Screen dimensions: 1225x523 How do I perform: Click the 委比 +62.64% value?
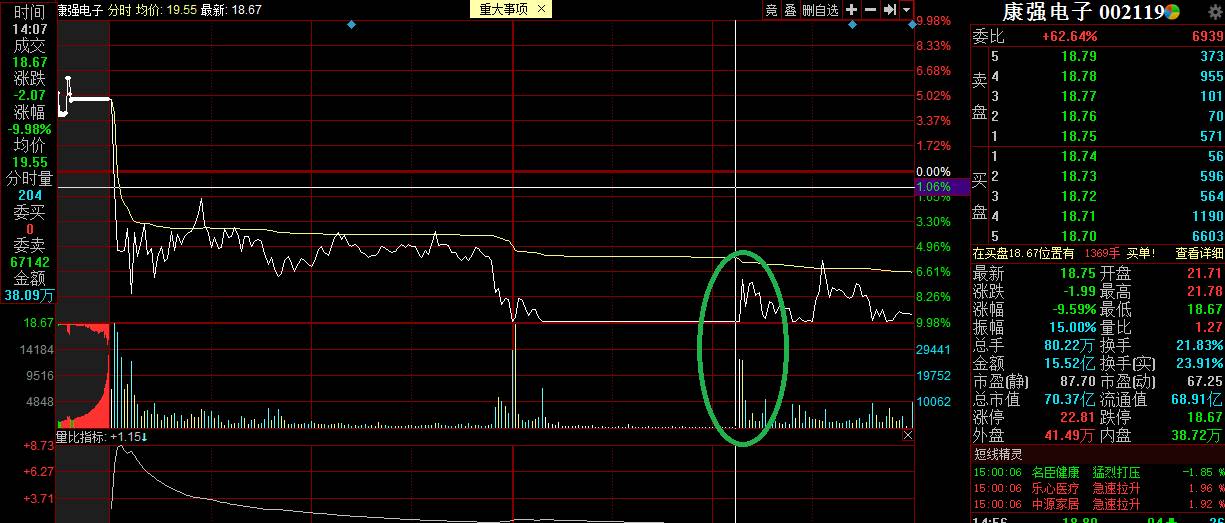(1069, 36)
